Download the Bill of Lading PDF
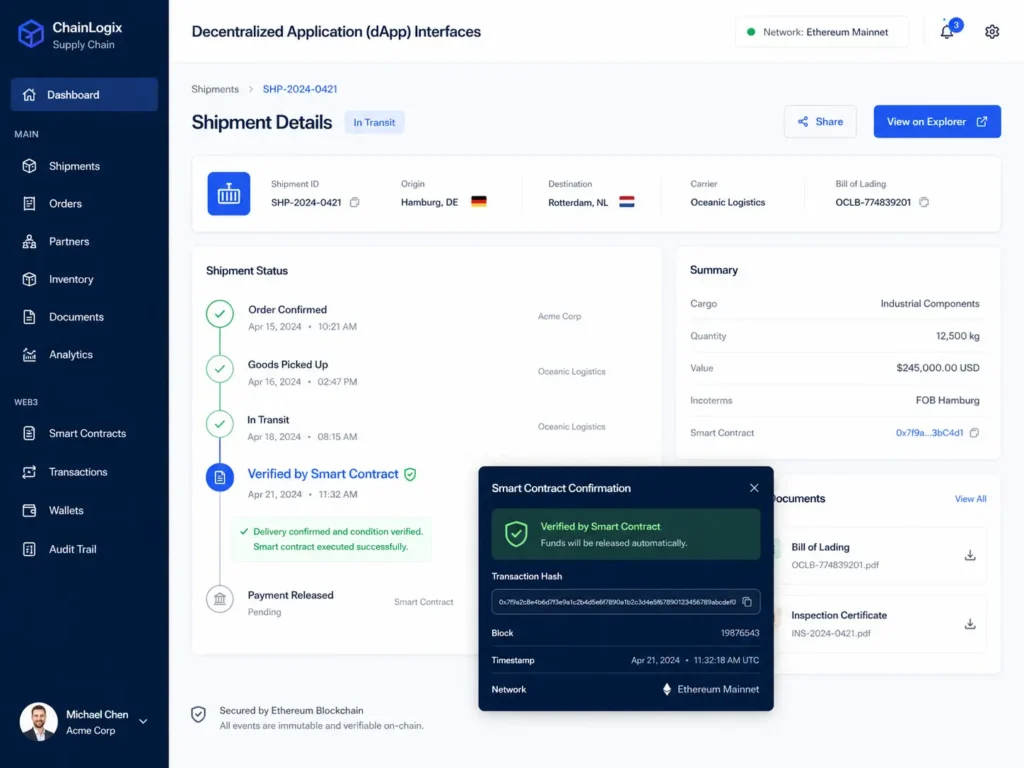Image resolution: width=1024 pixels, height=768 pixels. [x=970, y=555]
